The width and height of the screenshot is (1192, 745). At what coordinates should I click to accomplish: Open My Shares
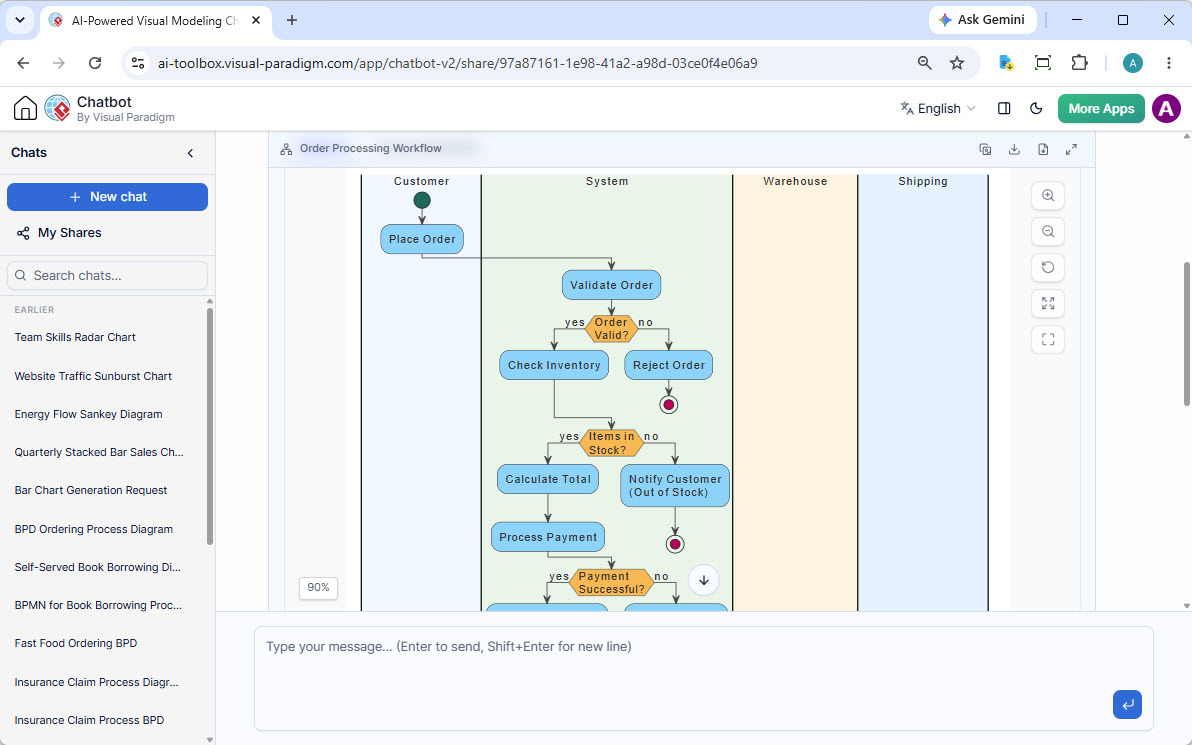click(59, 233)
